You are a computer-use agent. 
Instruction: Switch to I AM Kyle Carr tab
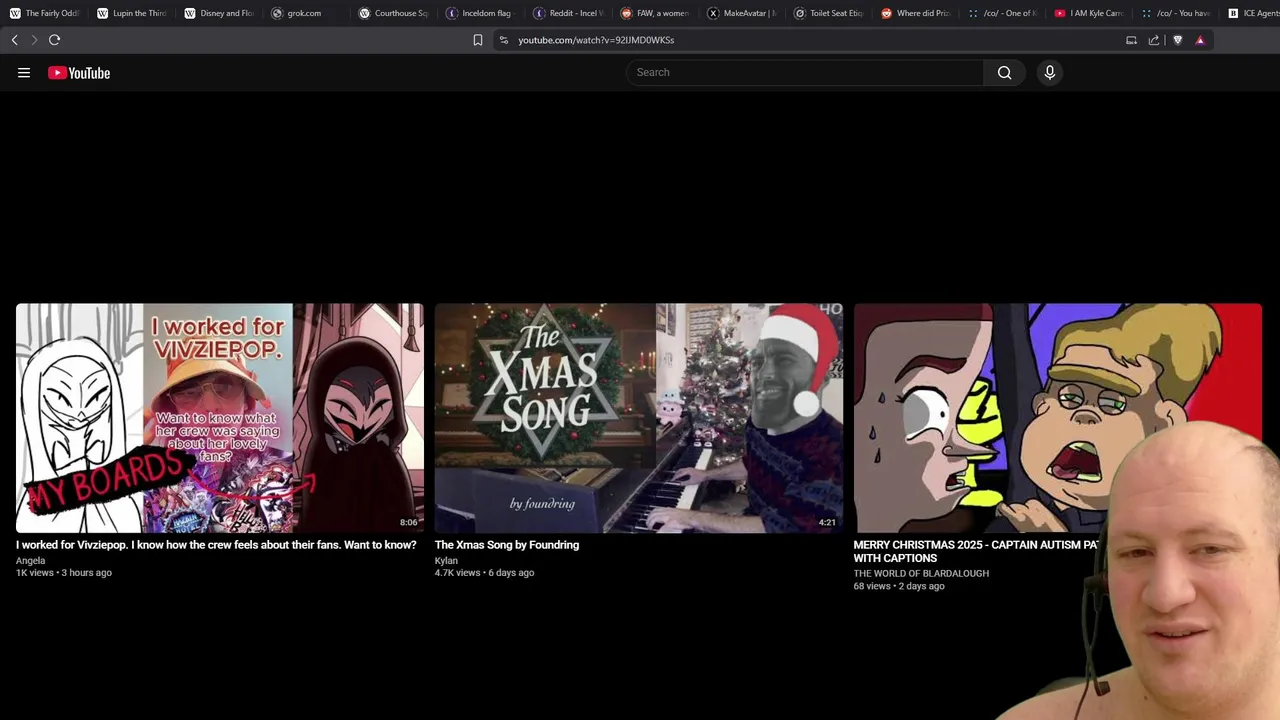pos(1090,13)
